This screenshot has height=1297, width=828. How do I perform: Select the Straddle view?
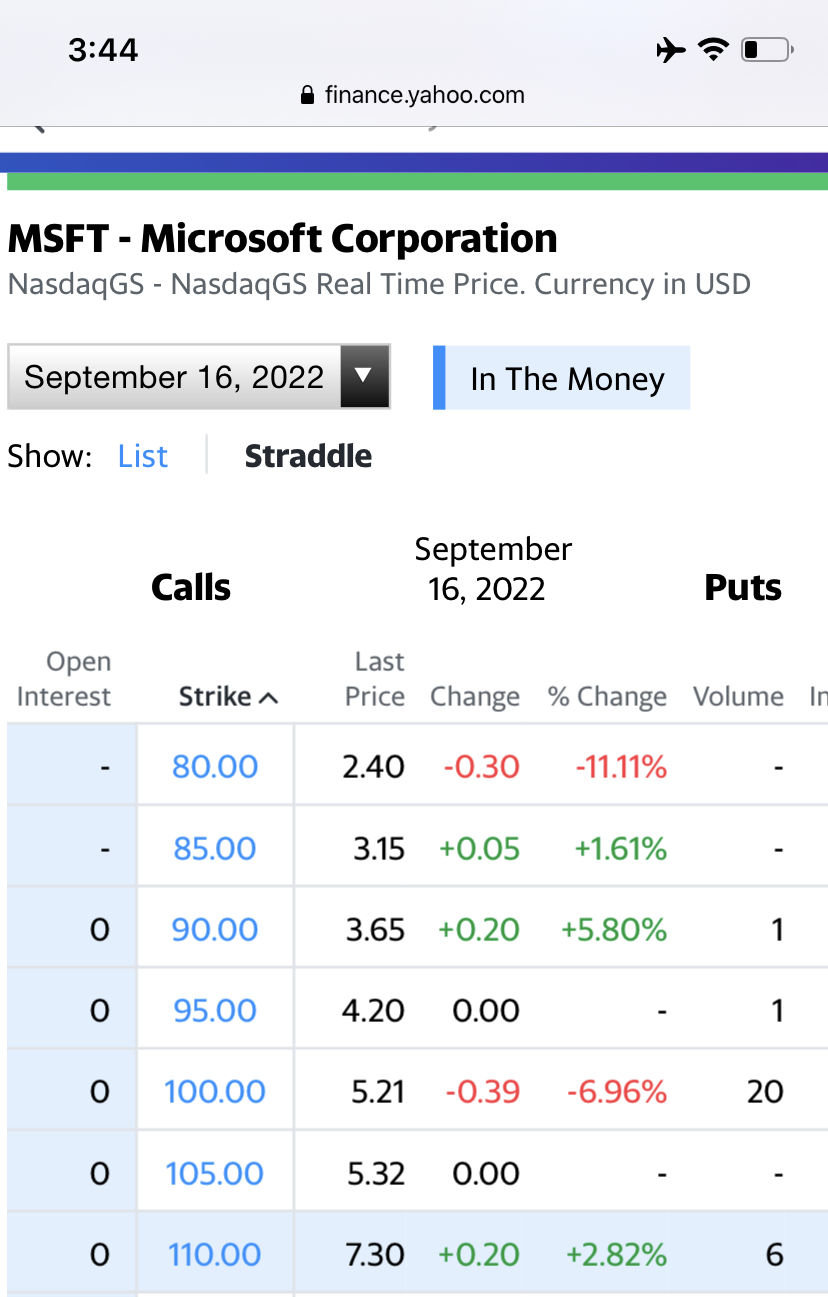(x=308, y=456)
